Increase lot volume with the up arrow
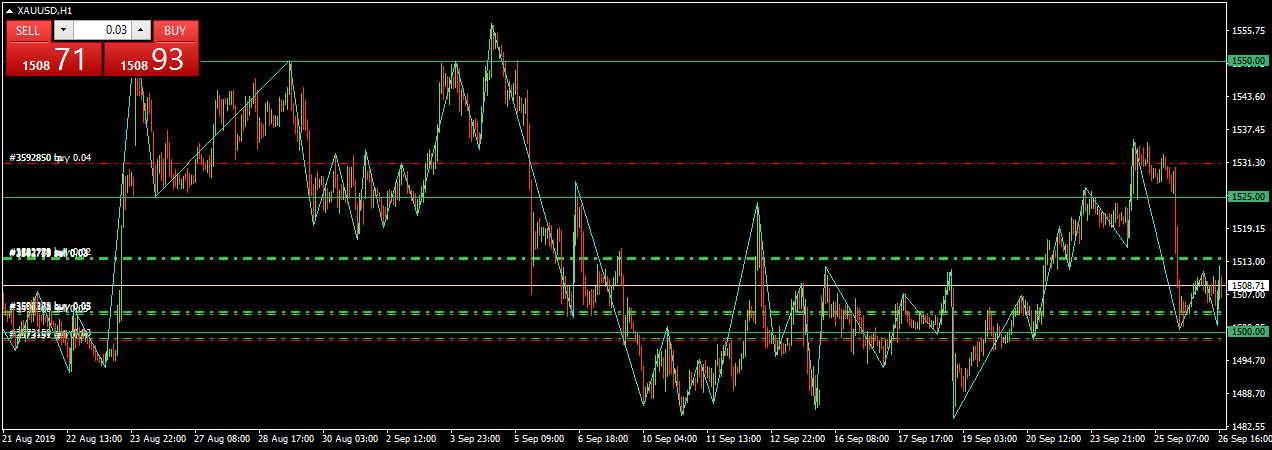The image size is (1272, 450). (x=141, y=30)
